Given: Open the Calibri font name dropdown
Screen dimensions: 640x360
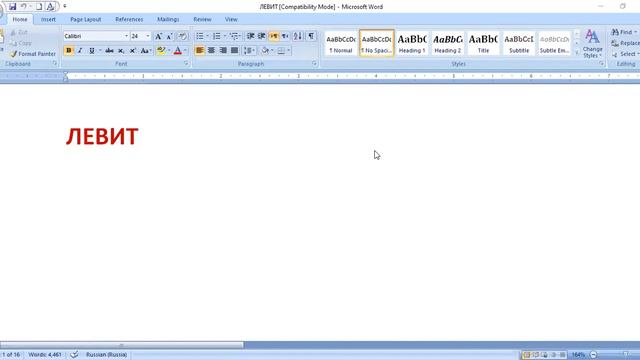Looking at the screenshot, I should [x=126, y=36].
